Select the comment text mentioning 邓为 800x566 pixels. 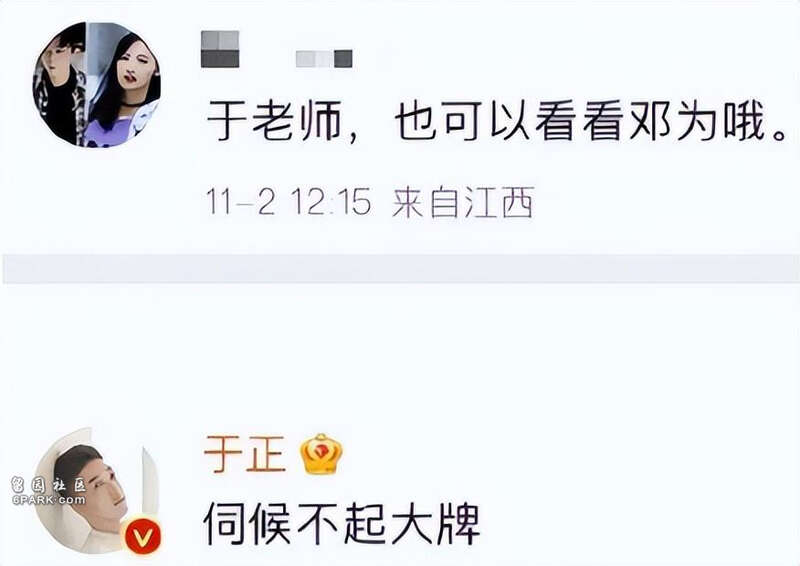coord(497,121)
